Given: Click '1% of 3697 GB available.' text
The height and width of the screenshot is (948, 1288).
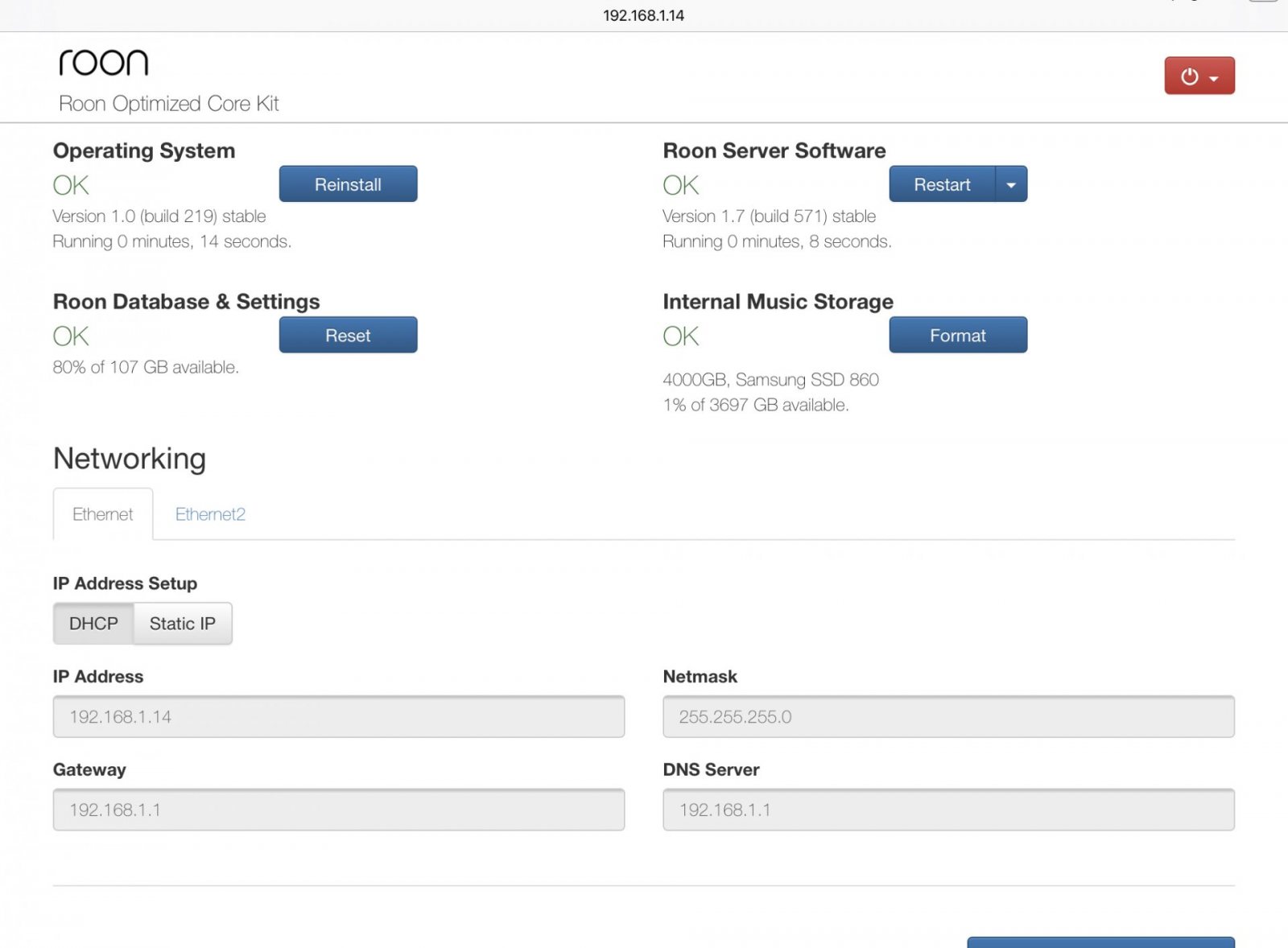Looking at the screenshot, I should 756,405.
